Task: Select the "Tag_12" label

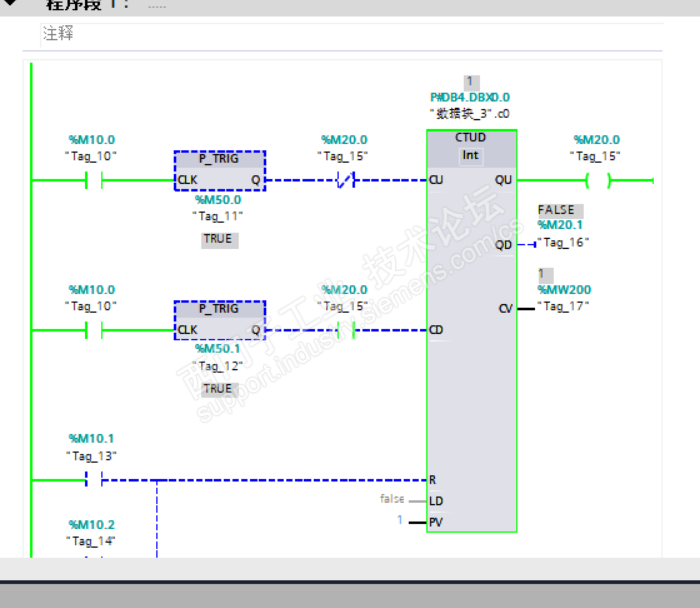Action: (217, 366)
